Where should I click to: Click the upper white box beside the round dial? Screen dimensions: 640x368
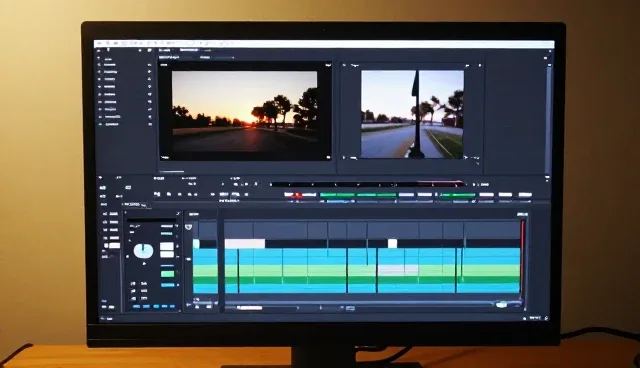pos(167,246)
